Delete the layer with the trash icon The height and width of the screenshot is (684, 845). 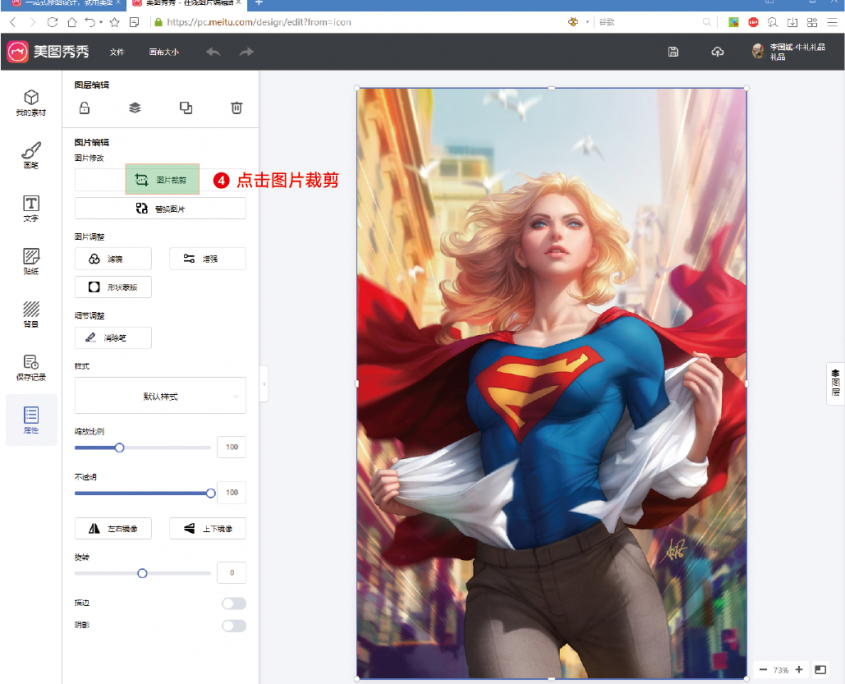click(x=237, y=108)
